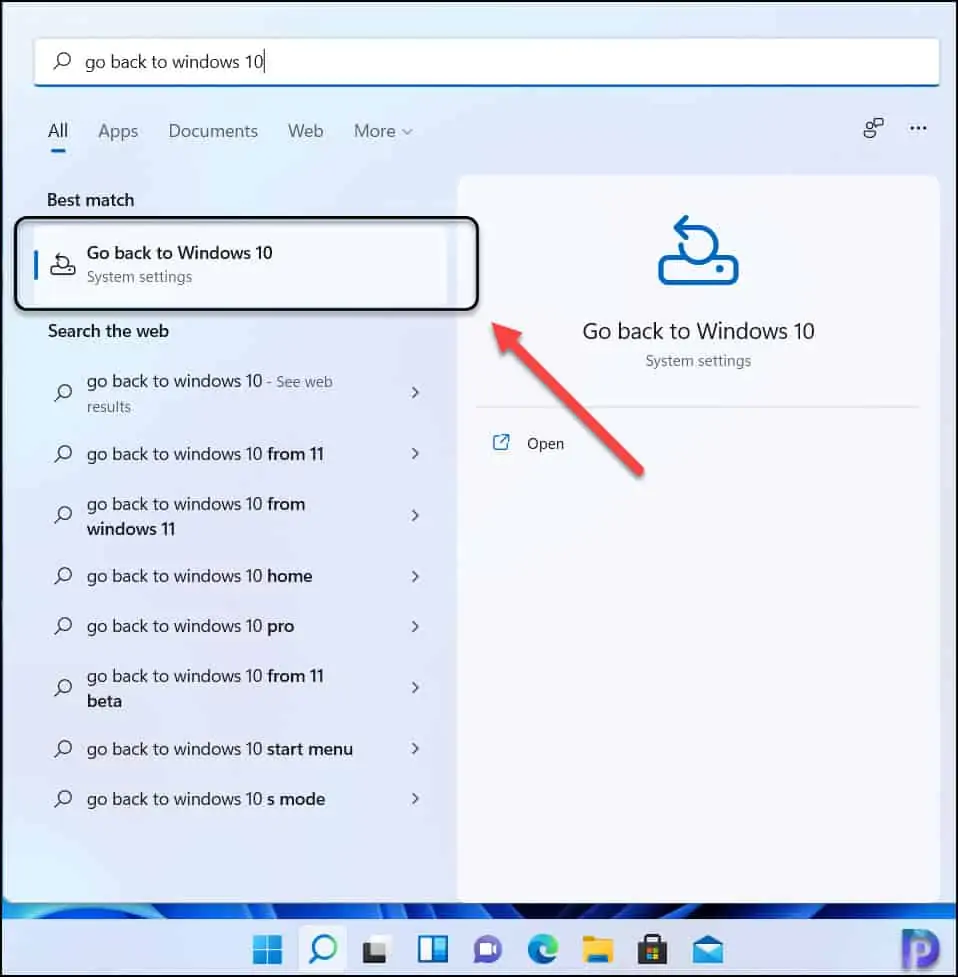Click the Open external-link icon
Image resolution: width=958 pixels, height=977 pixels.
[x=501, y=442]
